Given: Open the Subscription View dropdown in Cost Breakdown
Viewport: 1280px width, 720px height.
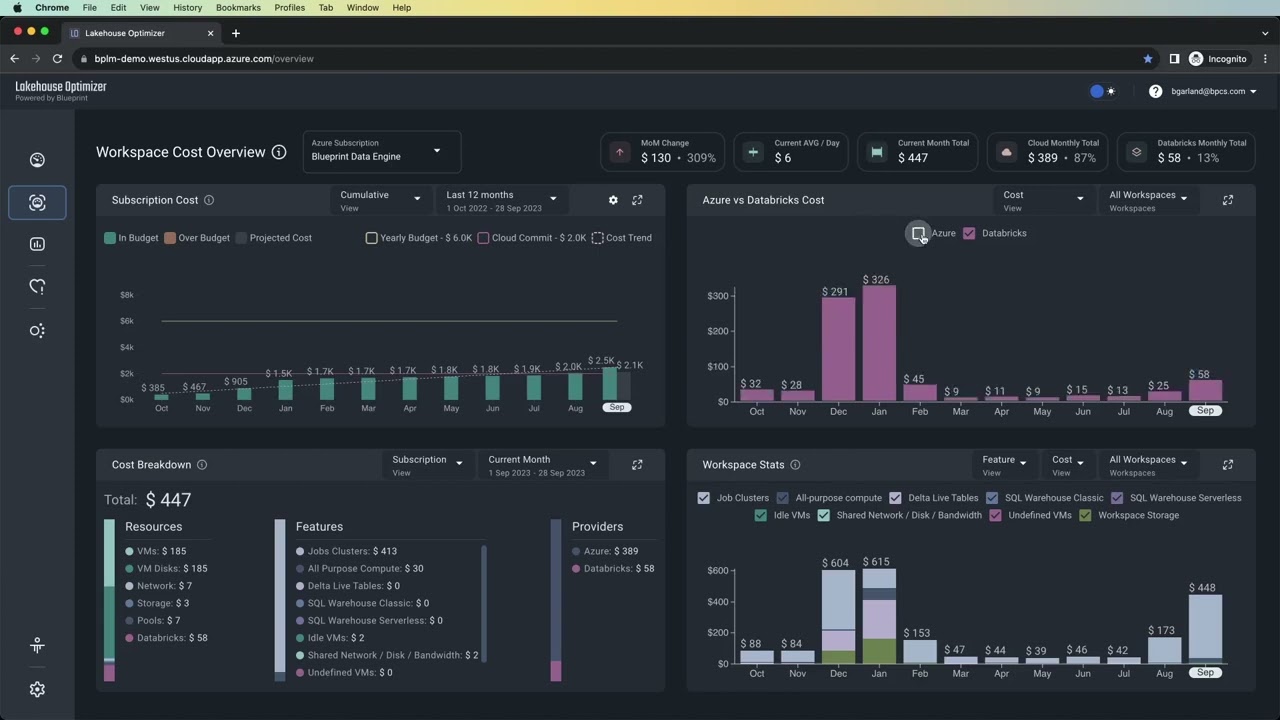Looking at the screenshot, I should [427, 465].
